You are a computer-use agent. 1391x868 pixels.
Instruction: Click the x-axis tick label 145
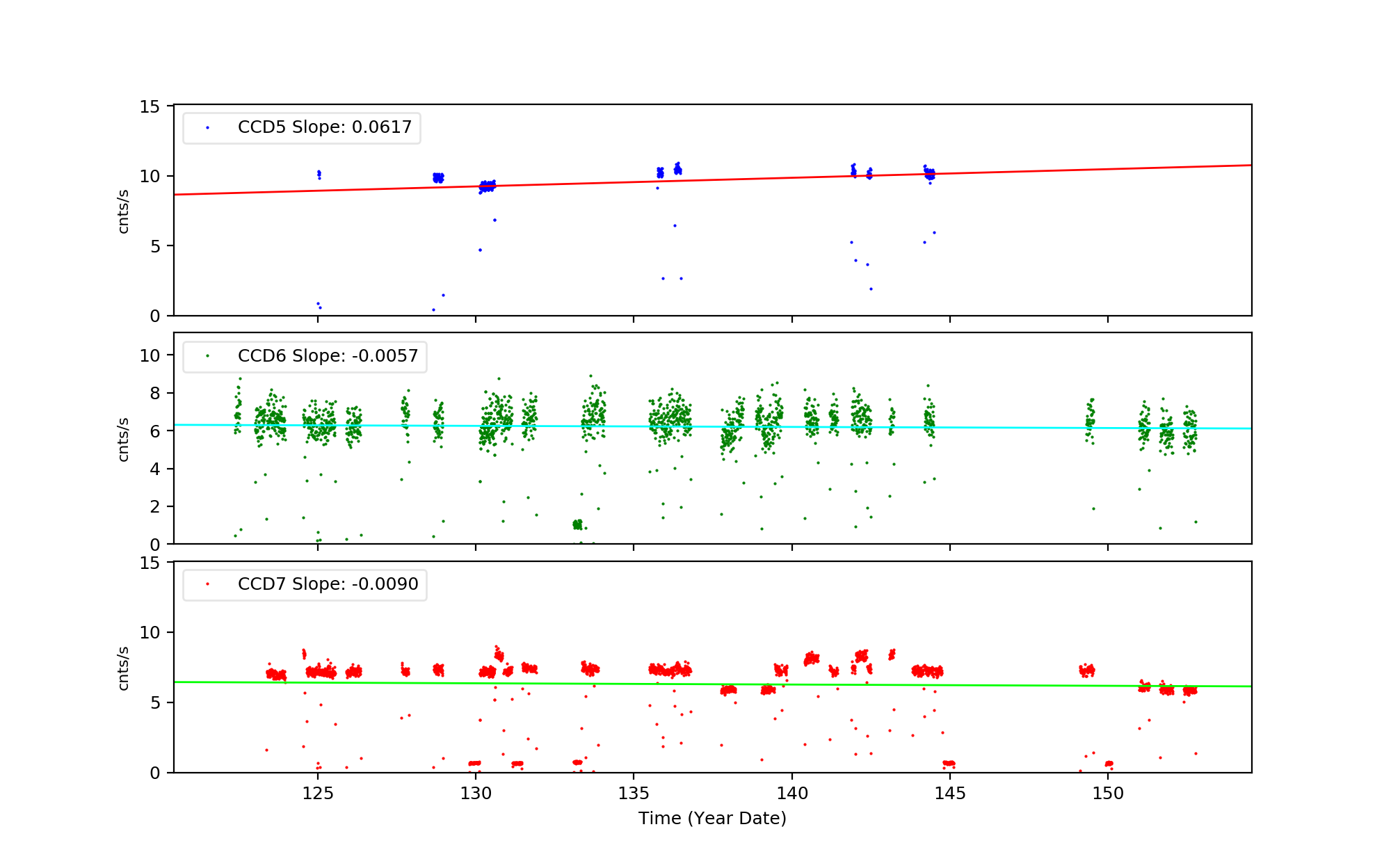click(x=950, y=794)
